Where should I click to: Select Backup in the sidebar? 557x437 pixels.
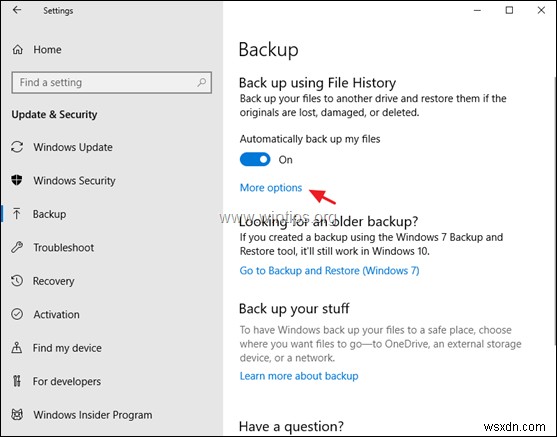tap(49, 214)
